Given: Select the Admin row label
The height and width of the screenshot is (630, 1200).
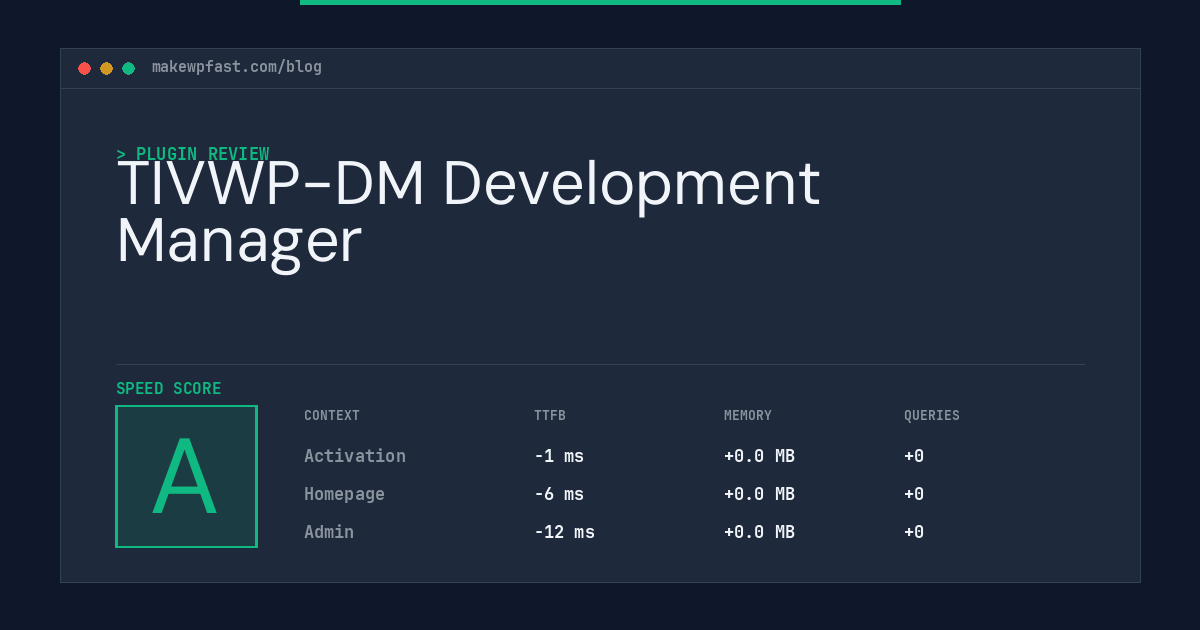Looking at the screenshot, I should [329, 532].
